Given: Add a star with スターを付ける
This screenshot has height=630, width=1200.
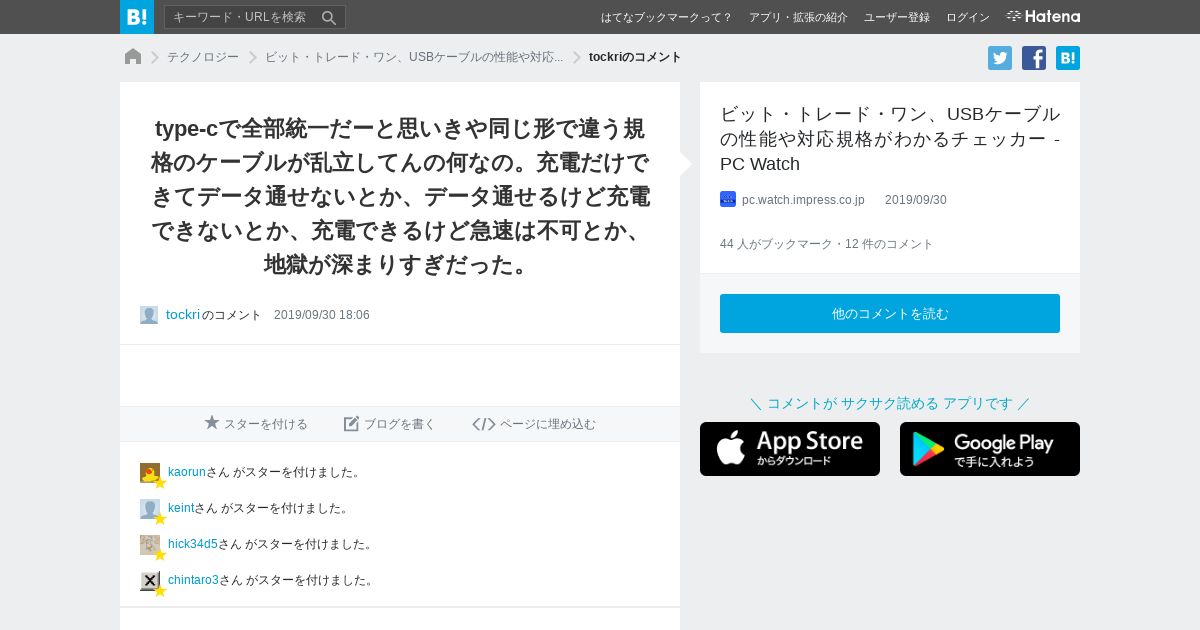Looking at the screenshot, I should (x=256, y=424).
